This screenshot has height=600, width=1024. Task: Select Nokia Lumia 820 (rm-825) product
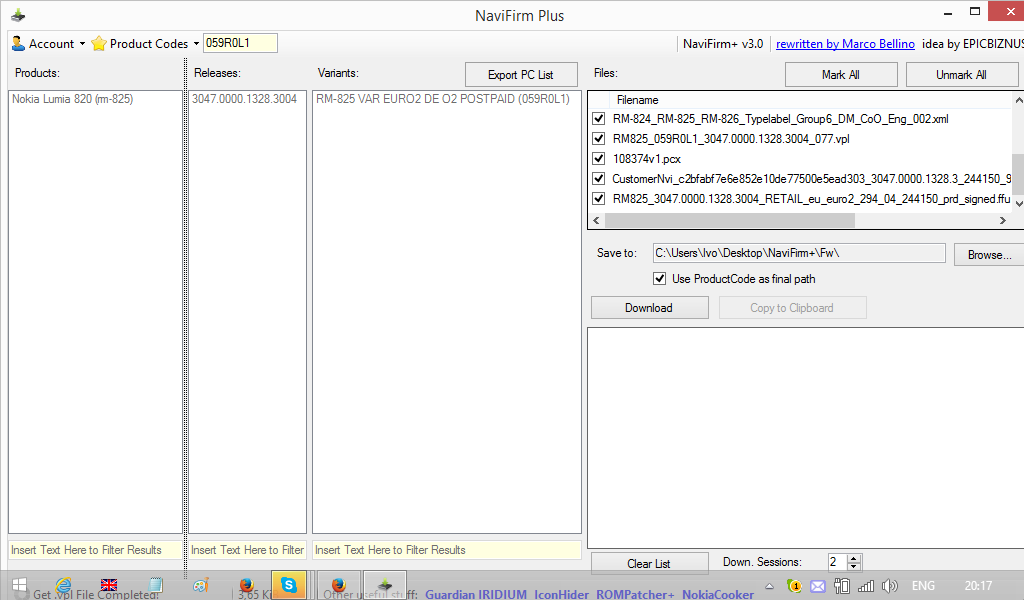(72, 99)
